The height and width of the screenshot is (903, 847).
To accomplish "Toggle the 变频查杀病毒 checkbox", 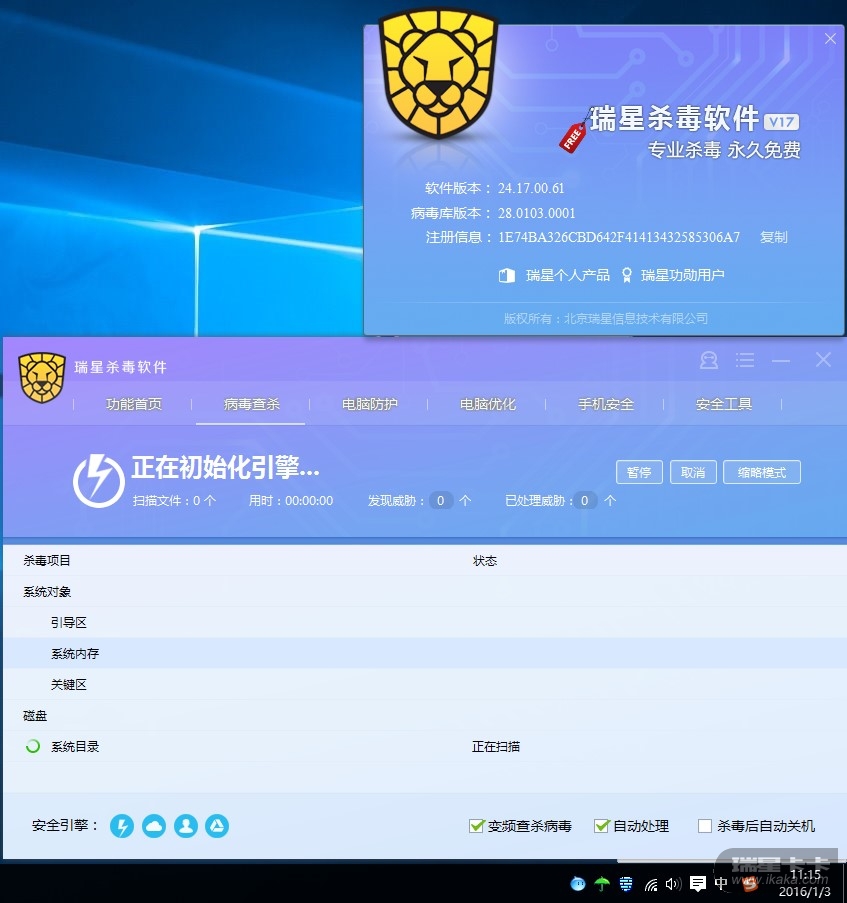I will click(476, 826).
